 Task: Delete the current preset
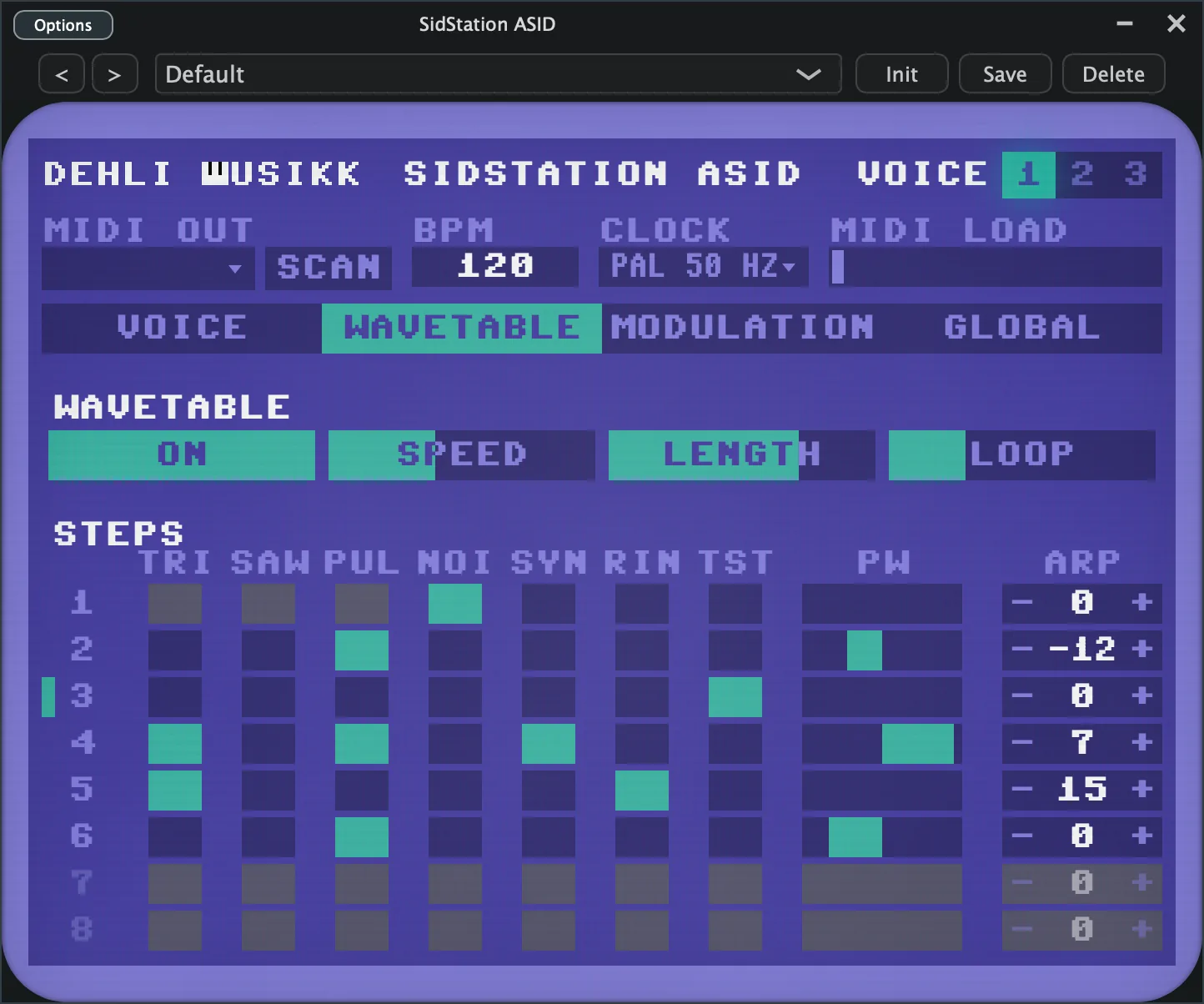(1113, 74)
